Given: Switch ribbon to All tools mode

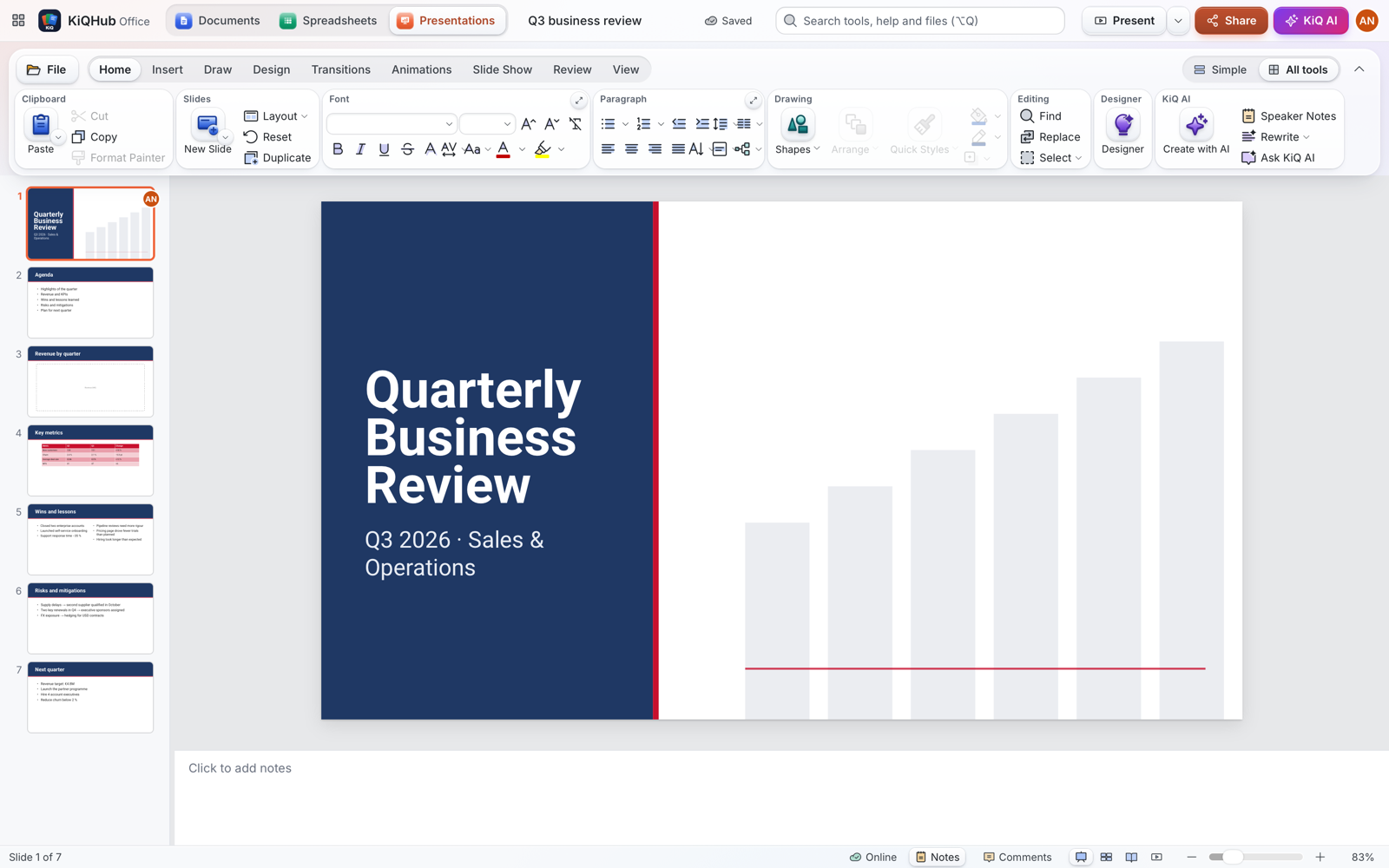Looking at the screenshot, I should [1298, 69].
